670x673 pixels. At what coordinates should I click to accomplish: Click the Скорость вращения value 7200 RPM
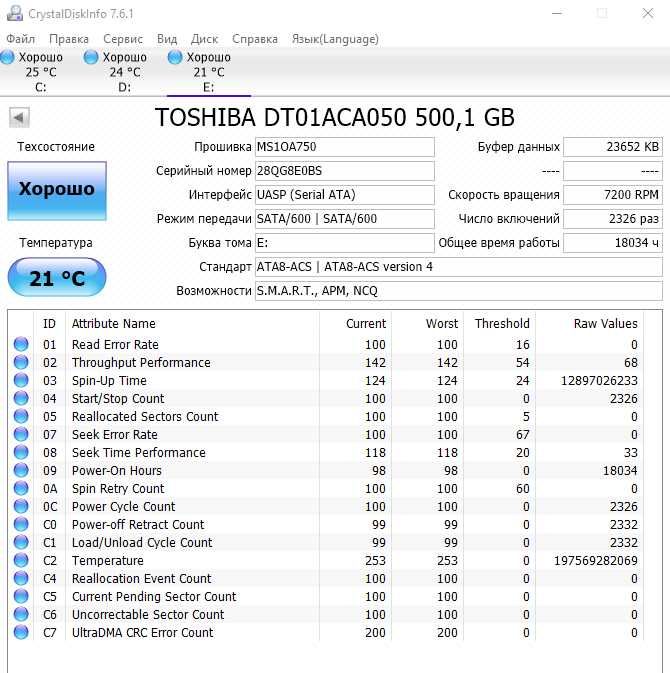pyautogui.click(x=613, y=195)
